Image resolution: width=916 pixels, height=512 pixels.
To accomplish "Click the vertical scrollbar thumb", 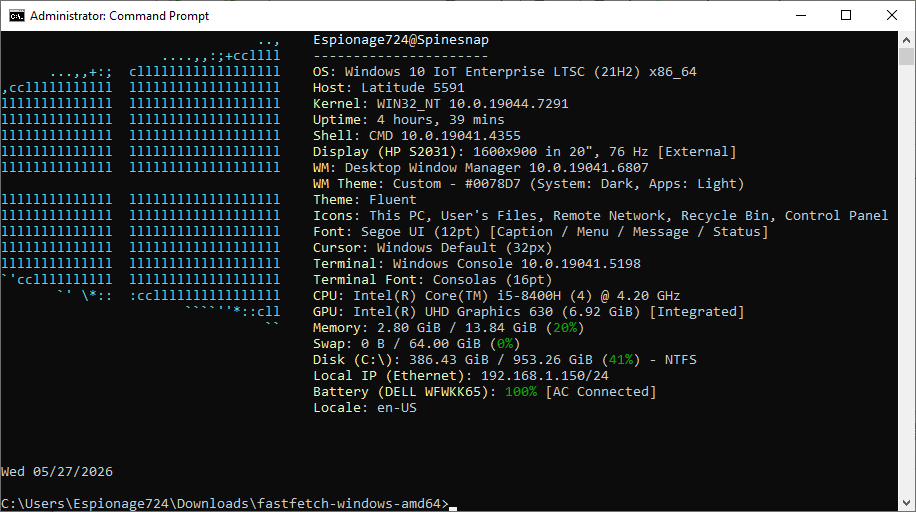I will click(906, 57).
